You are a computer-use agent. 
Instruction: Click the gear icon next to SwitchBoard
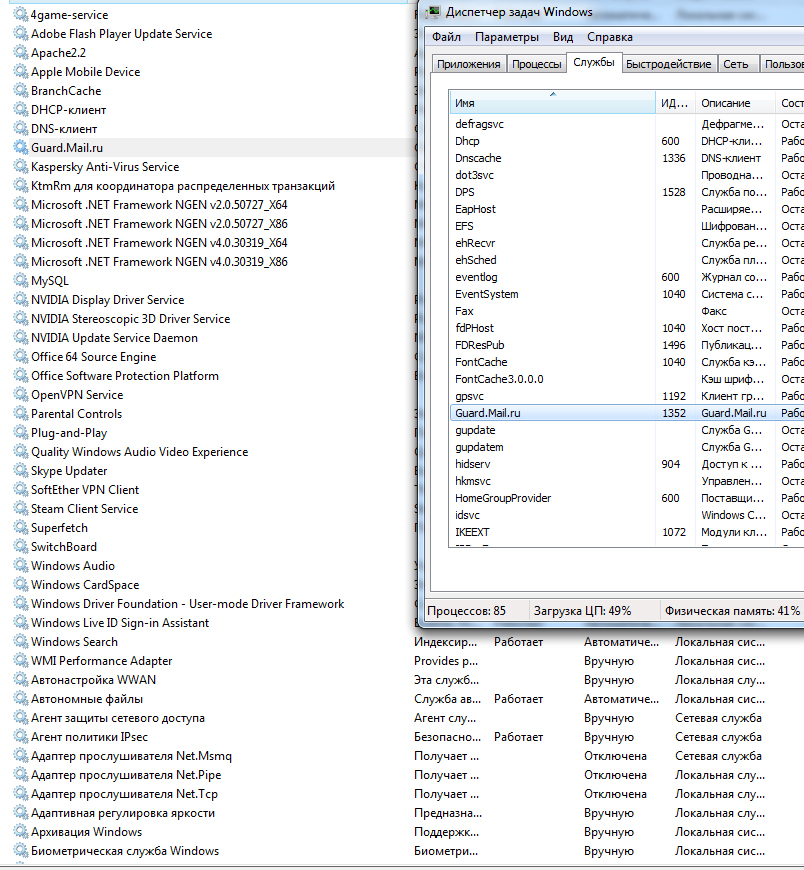[21, 547]
